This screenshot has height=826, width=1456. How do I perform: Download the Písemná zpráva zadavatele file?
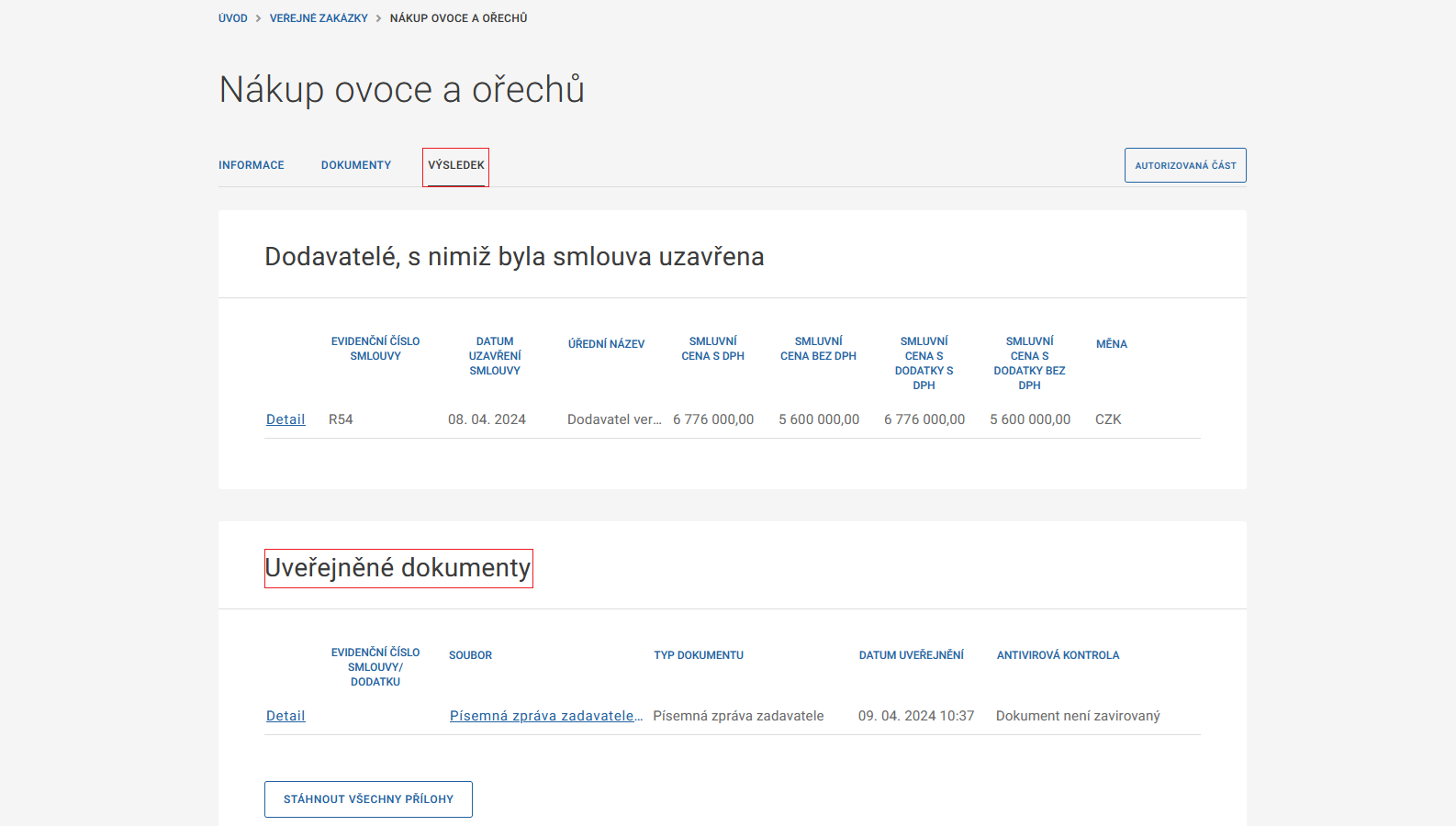(x=545, y=716)
